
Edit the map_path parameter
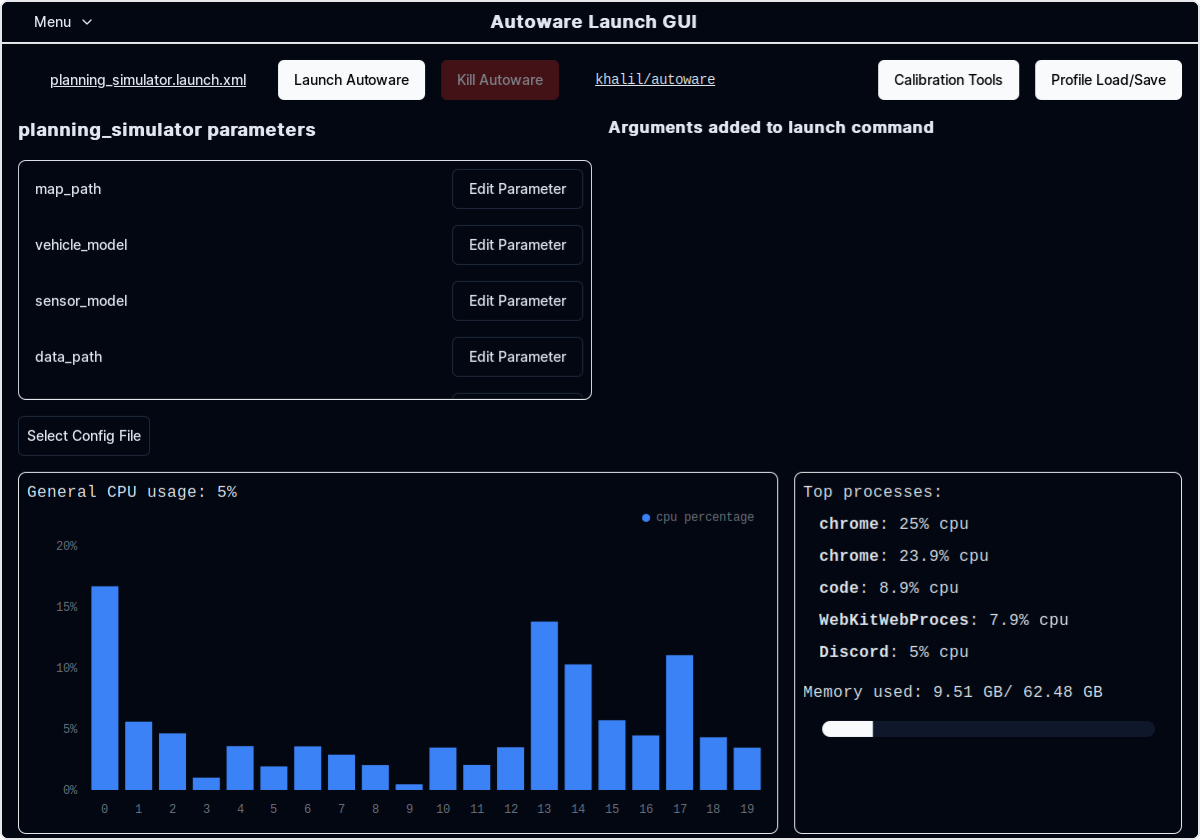[x=517, y=189]
